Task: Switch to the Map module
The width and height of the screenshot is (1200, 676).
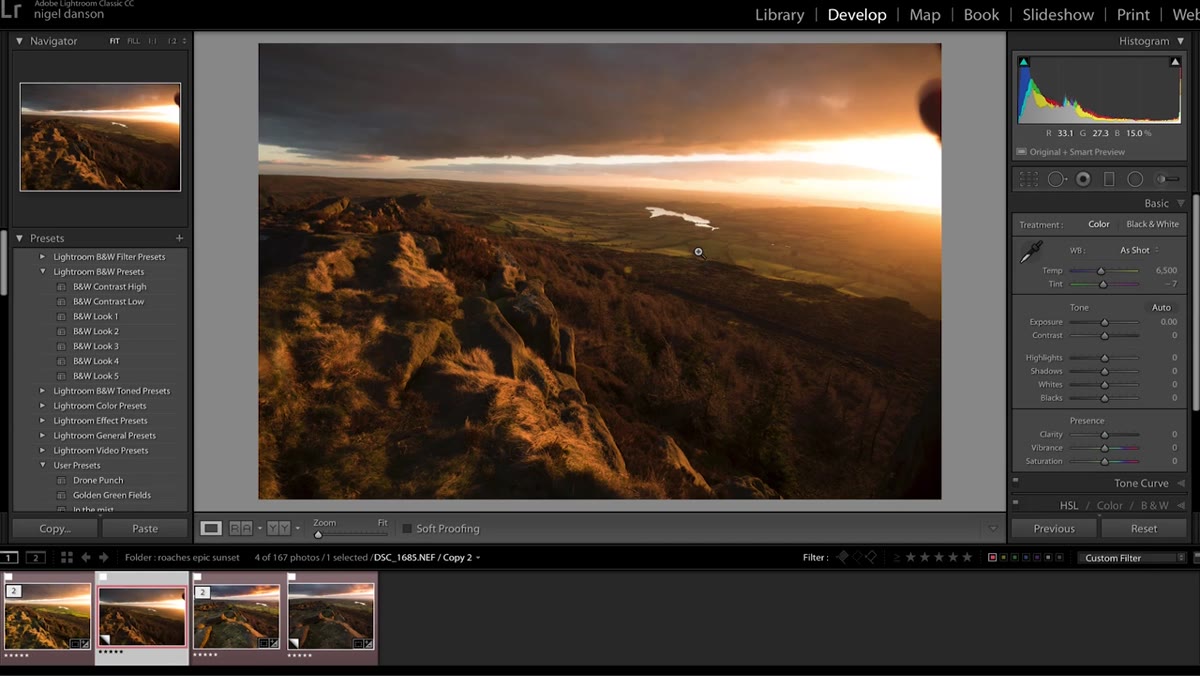Action: pyautogui.click(x=925, y=14)
